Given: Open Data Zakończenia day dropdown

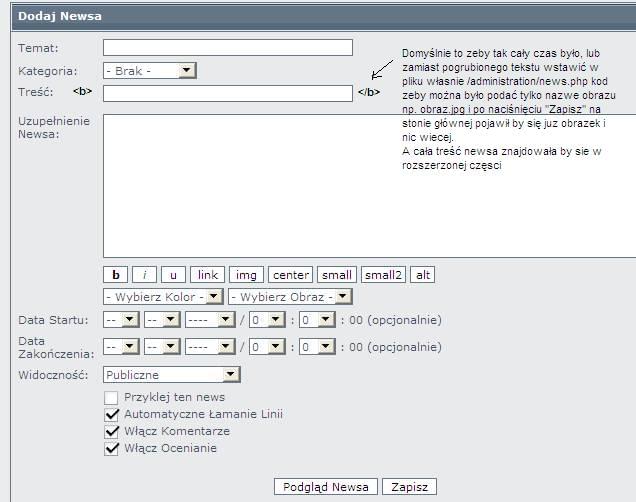Looking at the screenshot, I should (x=121, y=347).
